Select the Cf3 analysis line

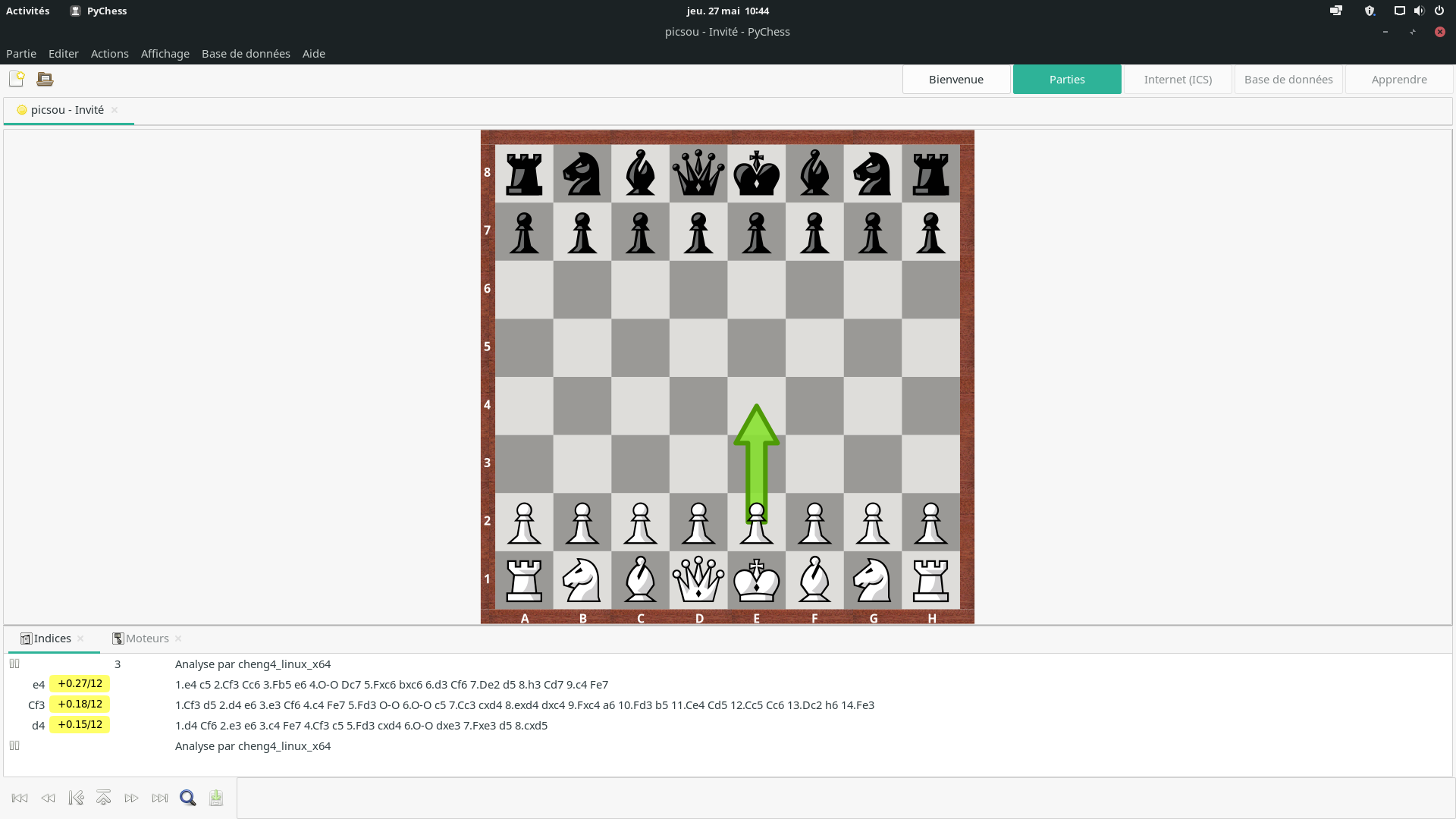coord(36,704)
